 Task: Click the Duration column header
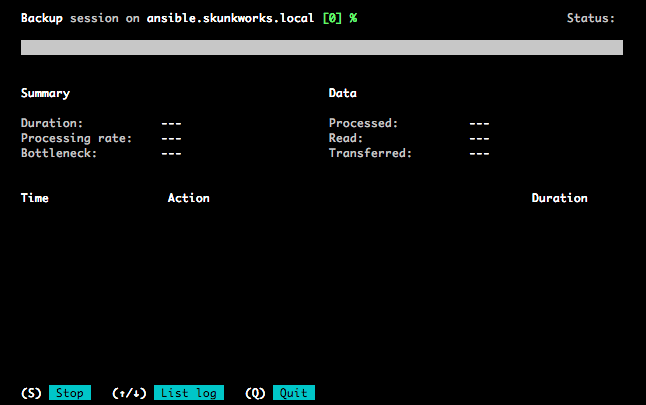pos(559,198)
